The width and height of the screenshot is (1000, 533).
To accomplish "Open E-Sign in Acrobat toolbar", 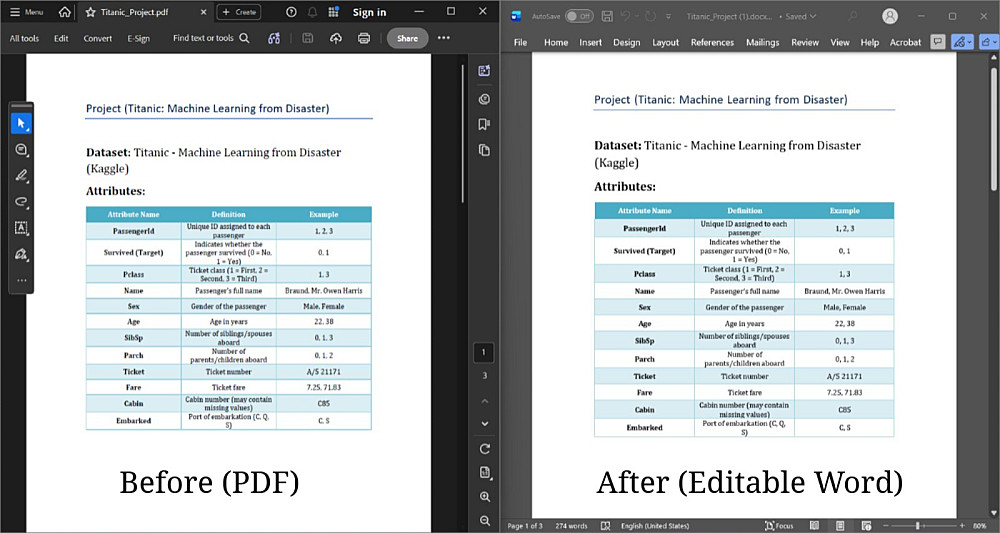I will pos(138,38).
